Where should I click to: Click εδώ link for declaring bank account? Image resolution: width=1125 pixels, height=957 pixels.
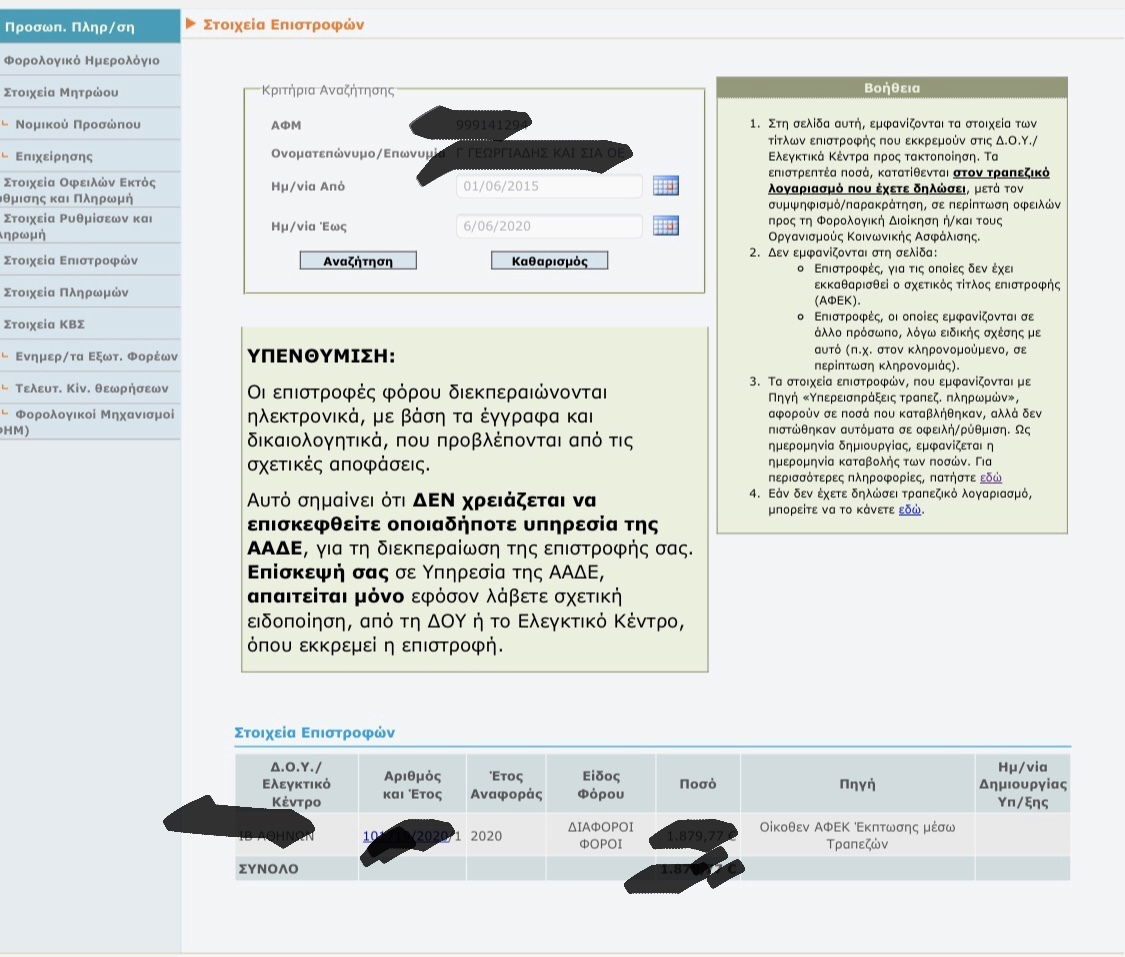[910, 509]
